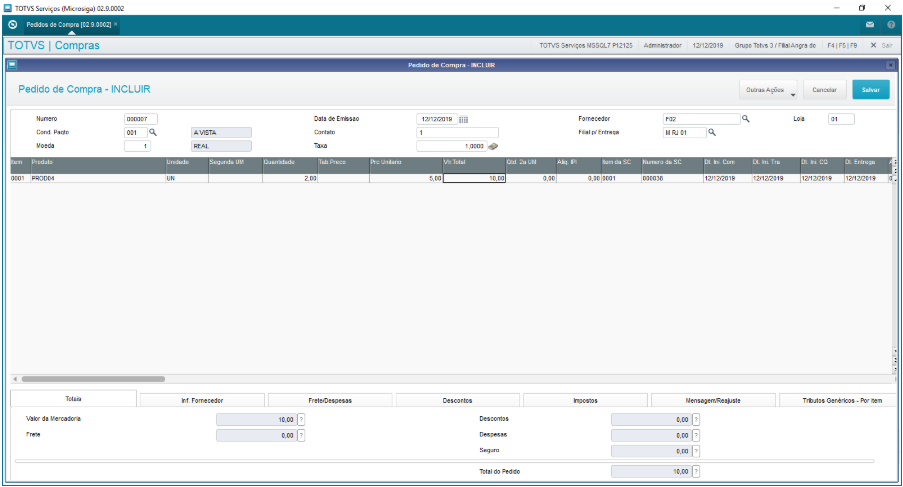Close the Pedidos de Compra tab
This screenshot has height=487, width=903.
coord(116,24)
